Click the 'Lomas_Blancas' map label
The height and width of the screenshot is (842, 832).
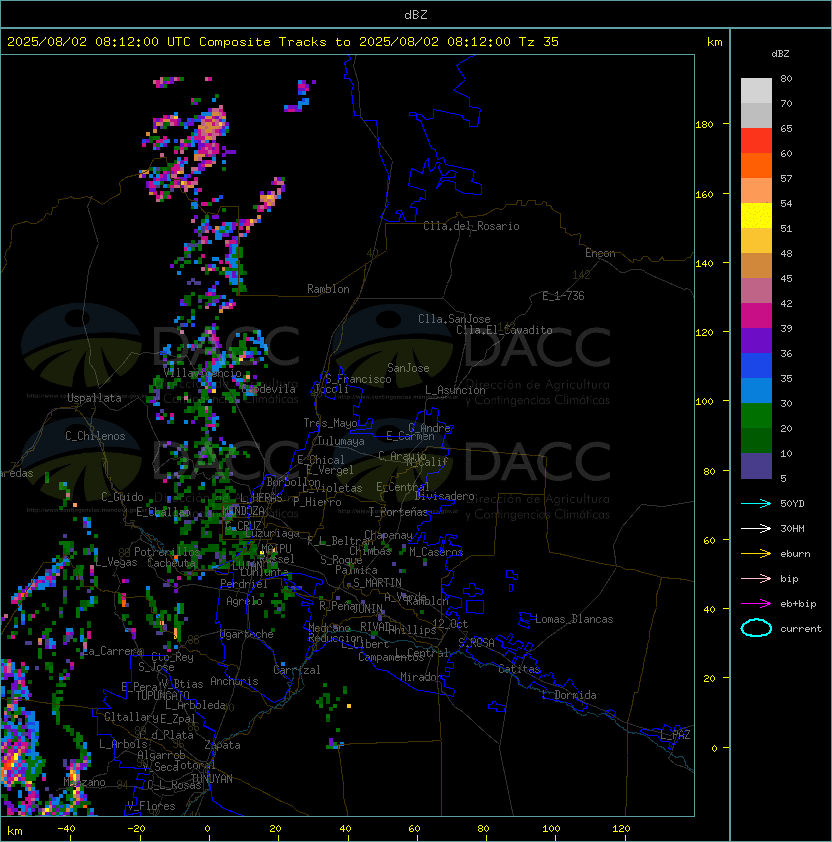pos(574,619)
